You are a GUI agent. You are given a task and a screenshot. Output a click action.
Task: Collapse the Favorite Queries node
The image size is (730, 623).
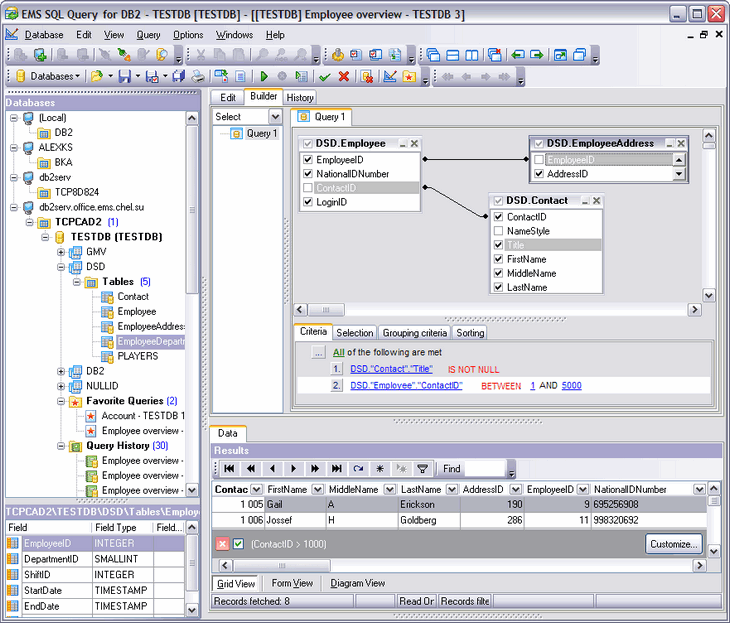(61, 401)
